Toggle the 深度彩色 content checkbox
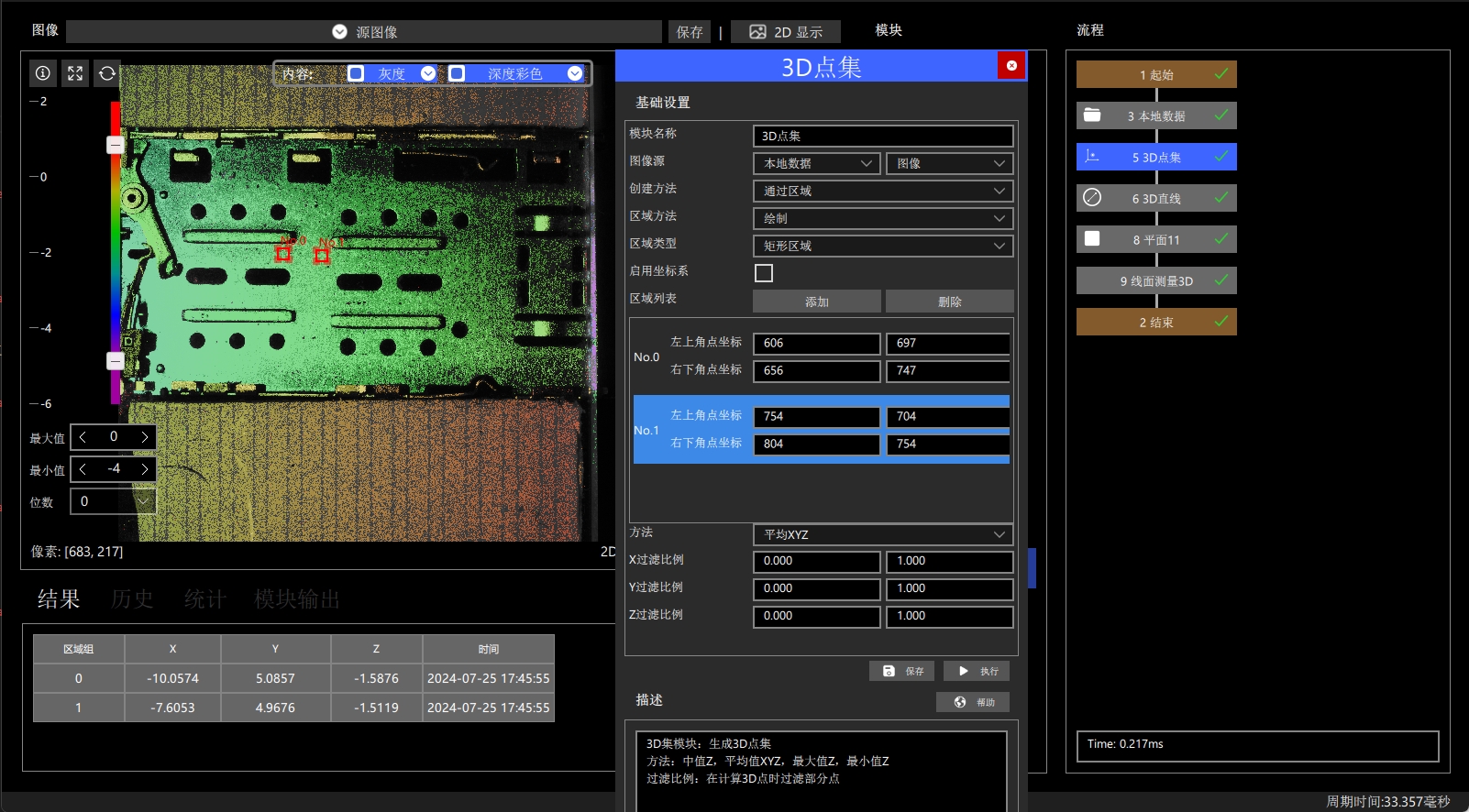1469x812 pixels. 457,73
